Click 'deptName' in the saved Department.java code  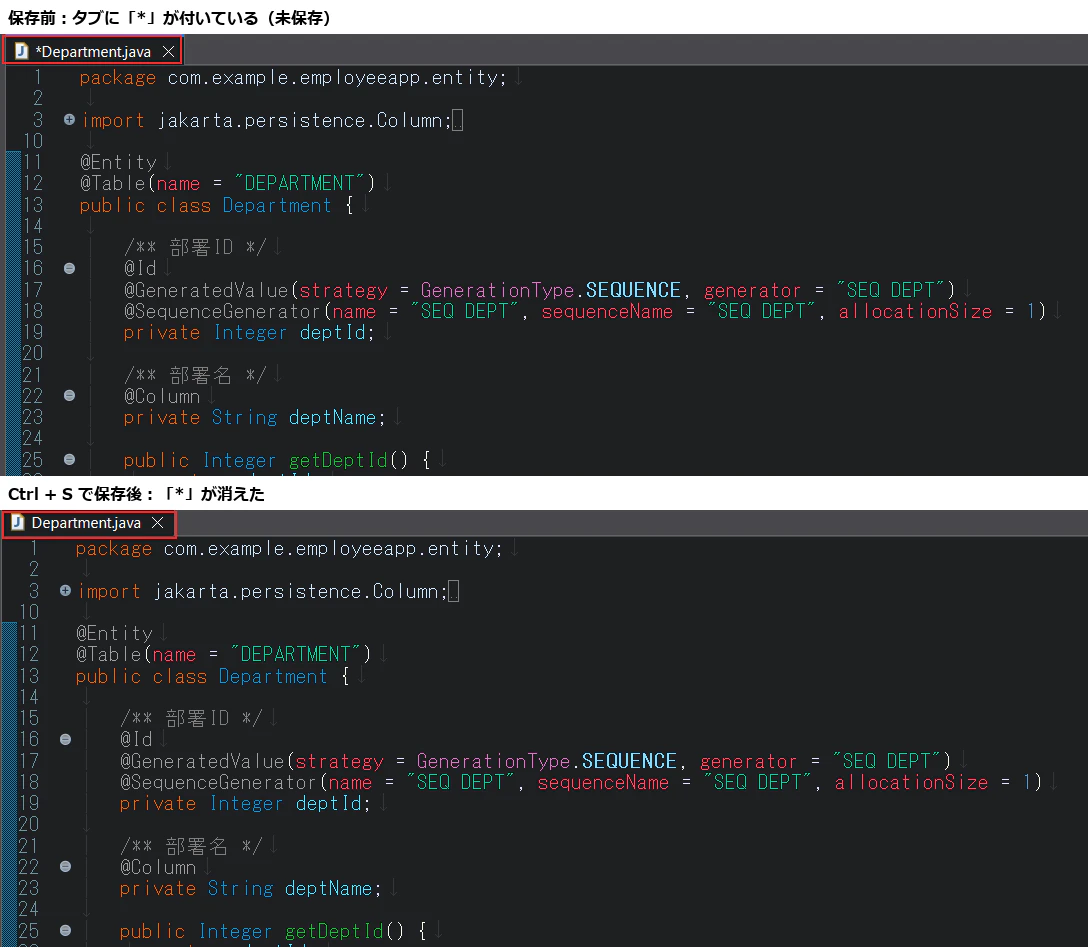pos(328,889)
